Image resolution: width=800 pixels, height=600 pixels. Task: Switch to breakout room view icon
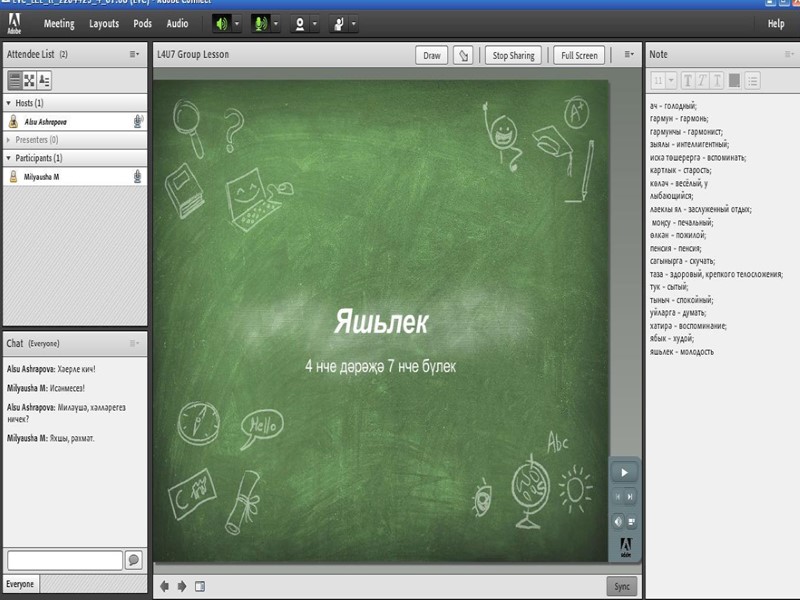pyautogui.click(x=29, y=80)
